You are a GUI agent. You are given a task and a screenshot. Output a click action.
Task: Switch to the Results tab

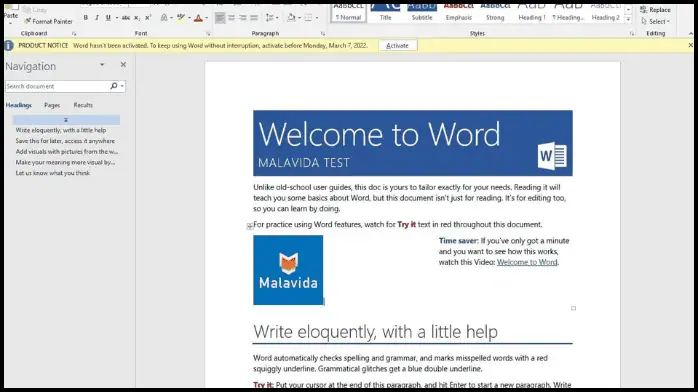click(83, 105)
